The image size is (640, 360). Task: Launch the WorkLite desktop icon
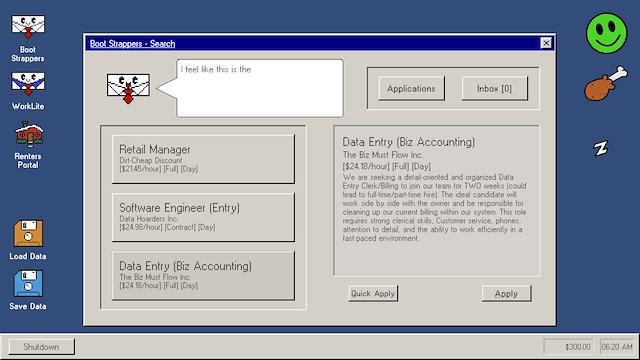pyautogui.click(x=28, y=84)
